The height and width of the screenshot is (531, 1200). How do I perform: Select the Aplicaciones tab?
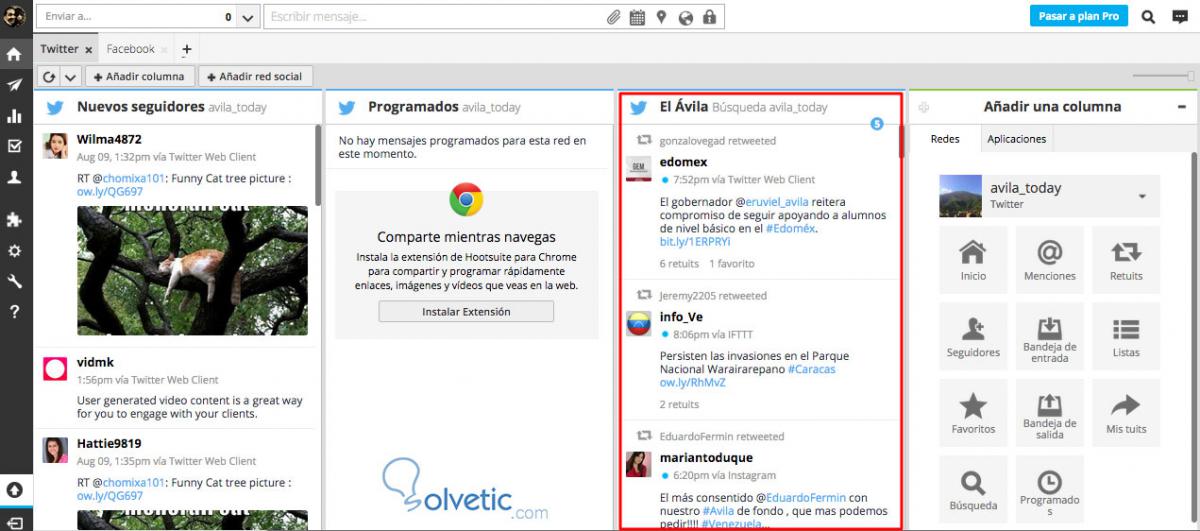click(x=1016, y=139)
